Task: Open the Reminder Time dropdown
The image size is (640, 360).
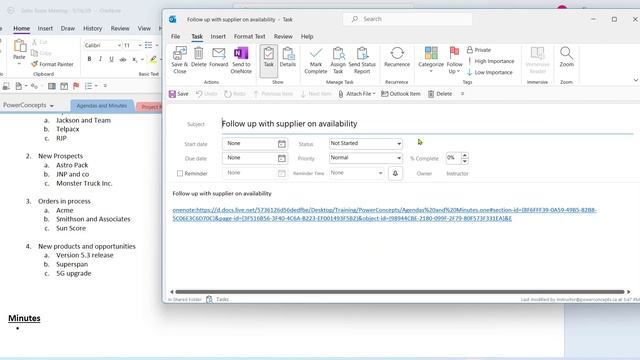Action: [380, 173]
